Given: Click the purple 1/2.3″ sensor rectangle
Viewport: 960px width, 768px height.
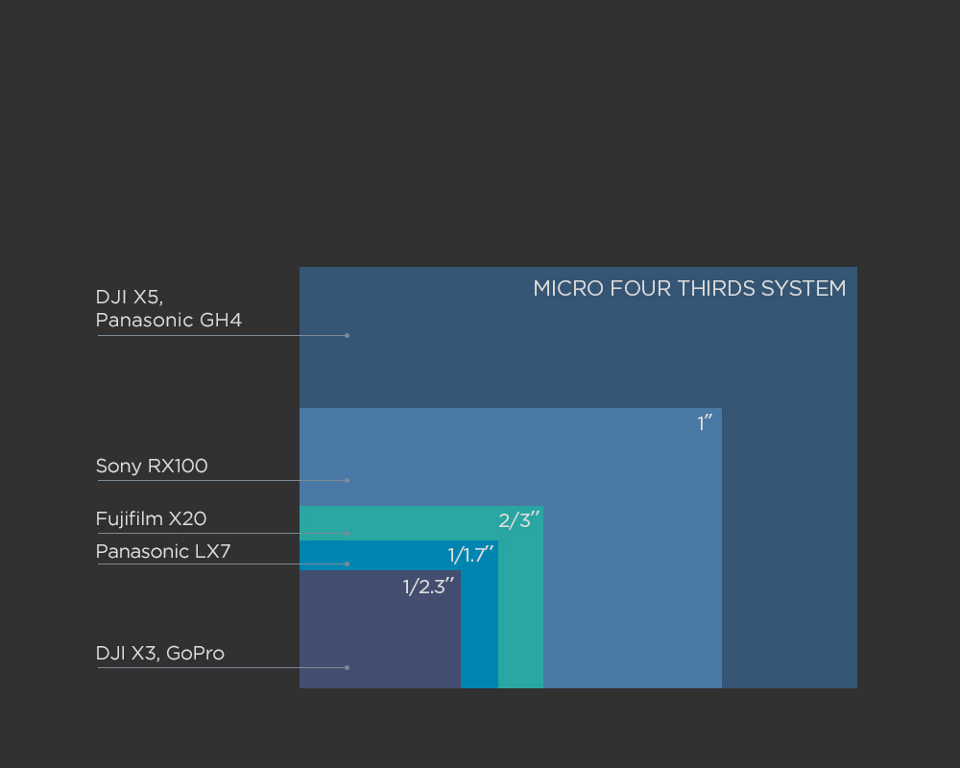Looking at the screenshot, I should [380, 631].
